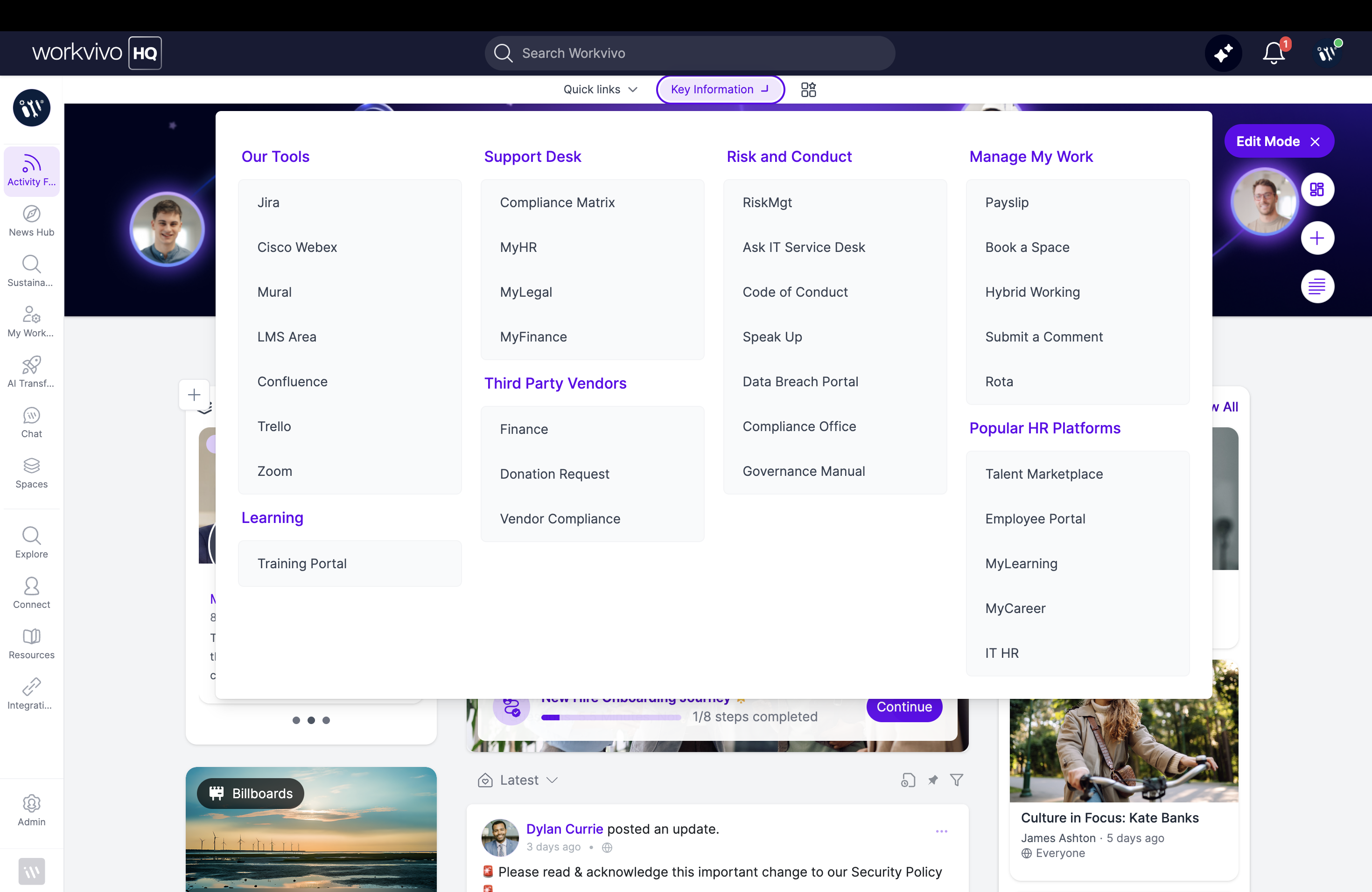The image size is (1372, 892).
Task: Open the Latest feed sort dropdown
Action: click(518, 780)
